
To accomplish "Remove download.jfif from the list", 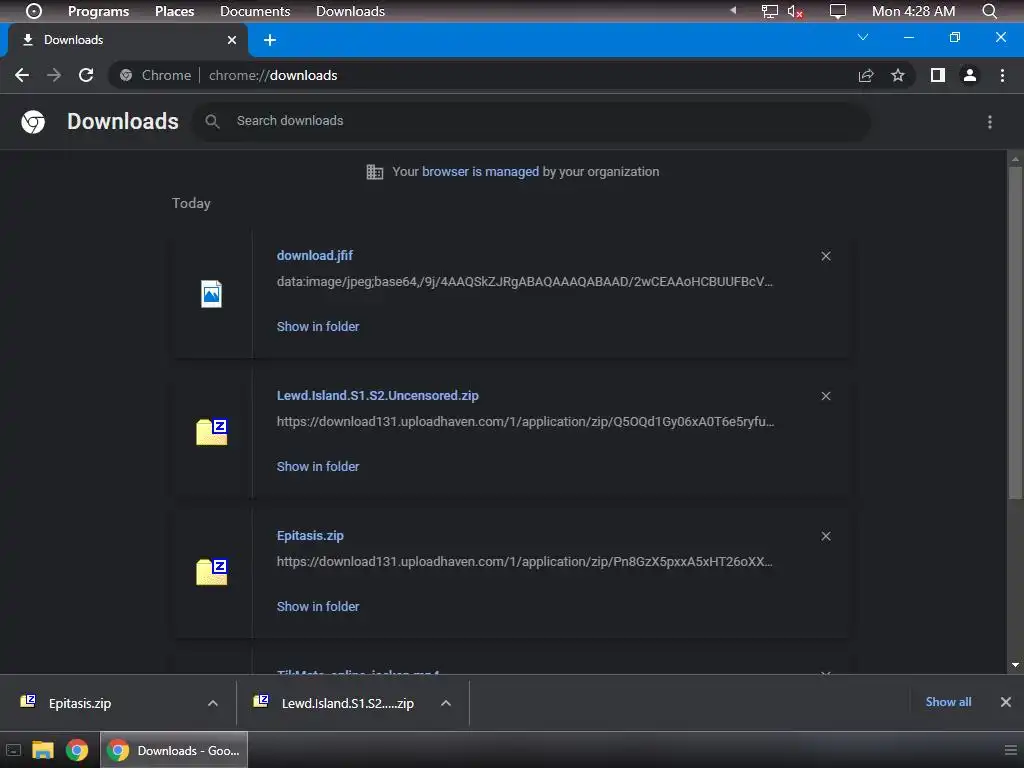I will pos(826,256).
